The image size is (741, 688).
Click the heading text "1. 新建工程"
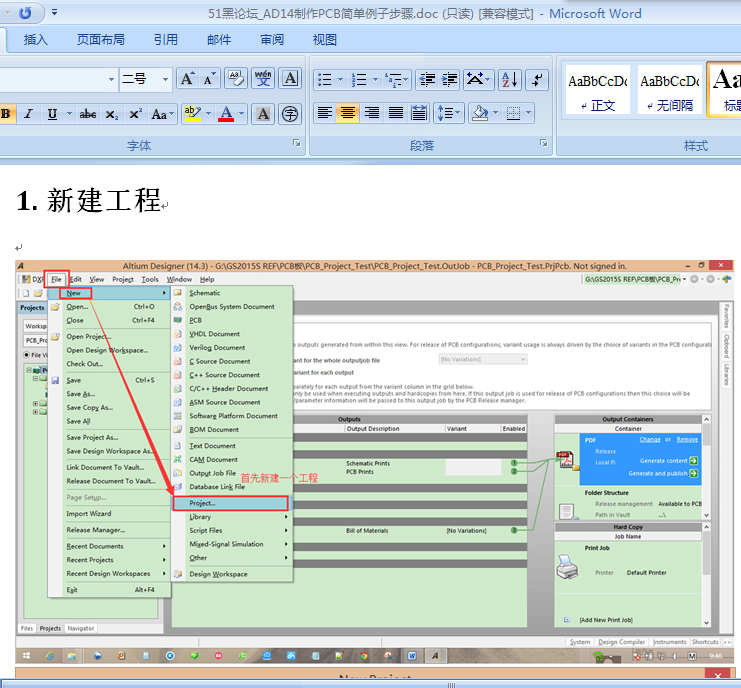click(x=89, y=200)
